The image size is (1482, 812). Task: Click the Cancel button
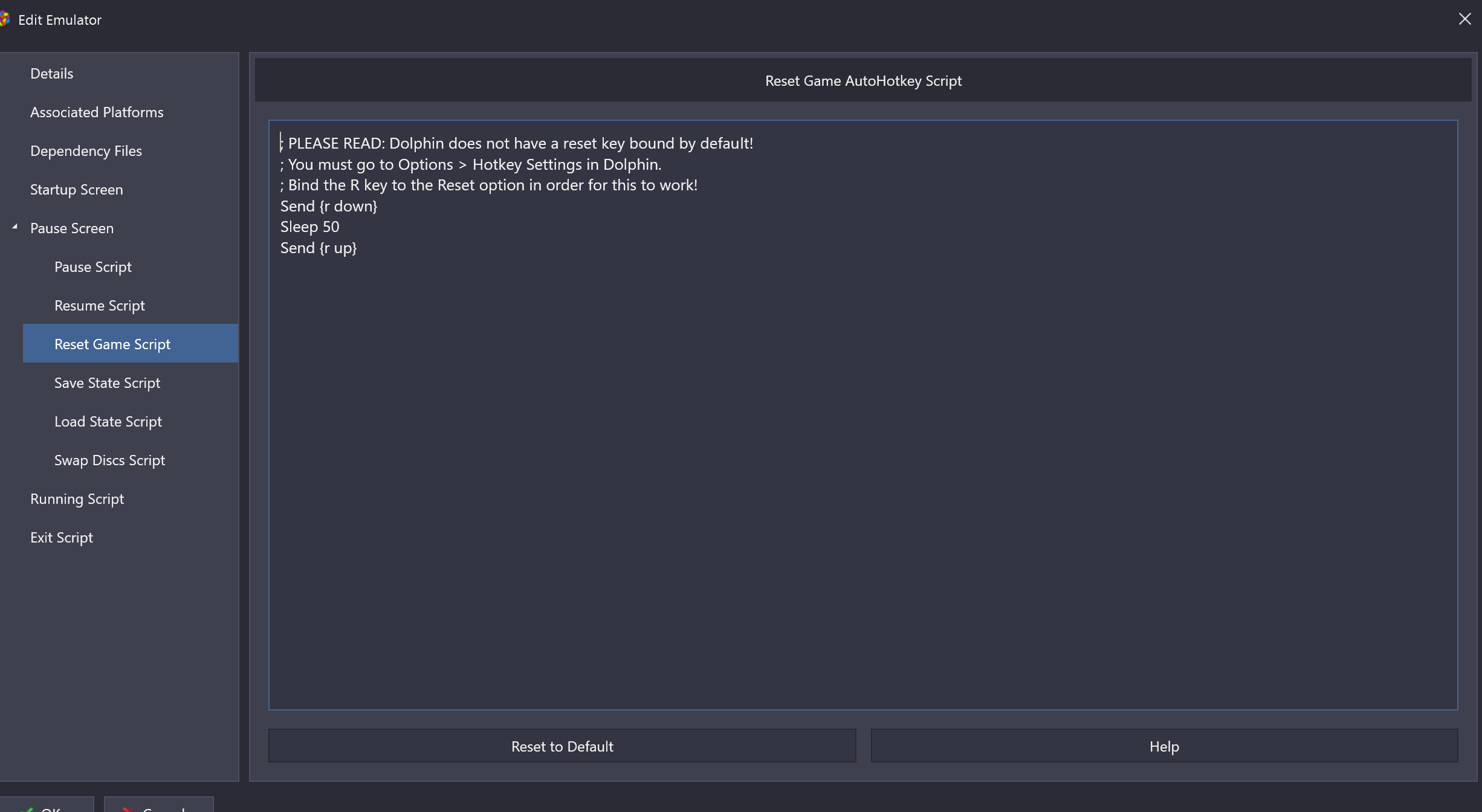(x=158, y=805)
